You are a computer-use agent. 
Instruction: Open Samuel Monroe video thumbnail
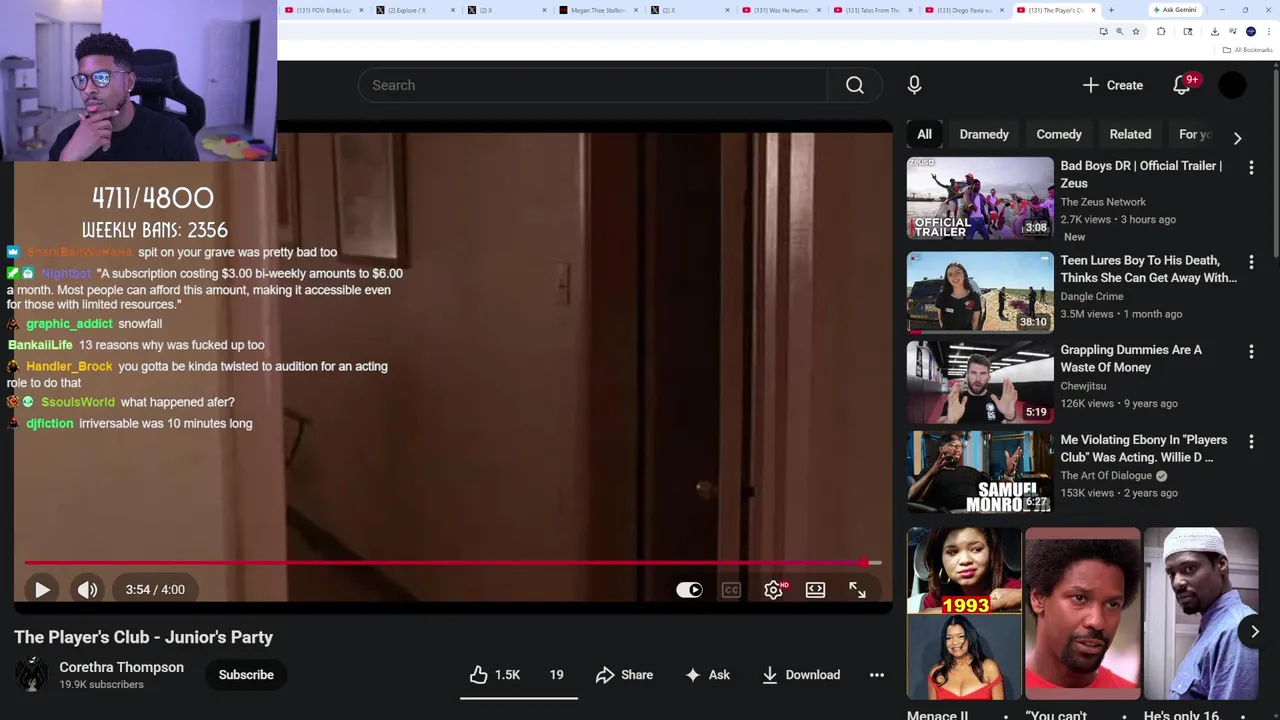point(980,471)
